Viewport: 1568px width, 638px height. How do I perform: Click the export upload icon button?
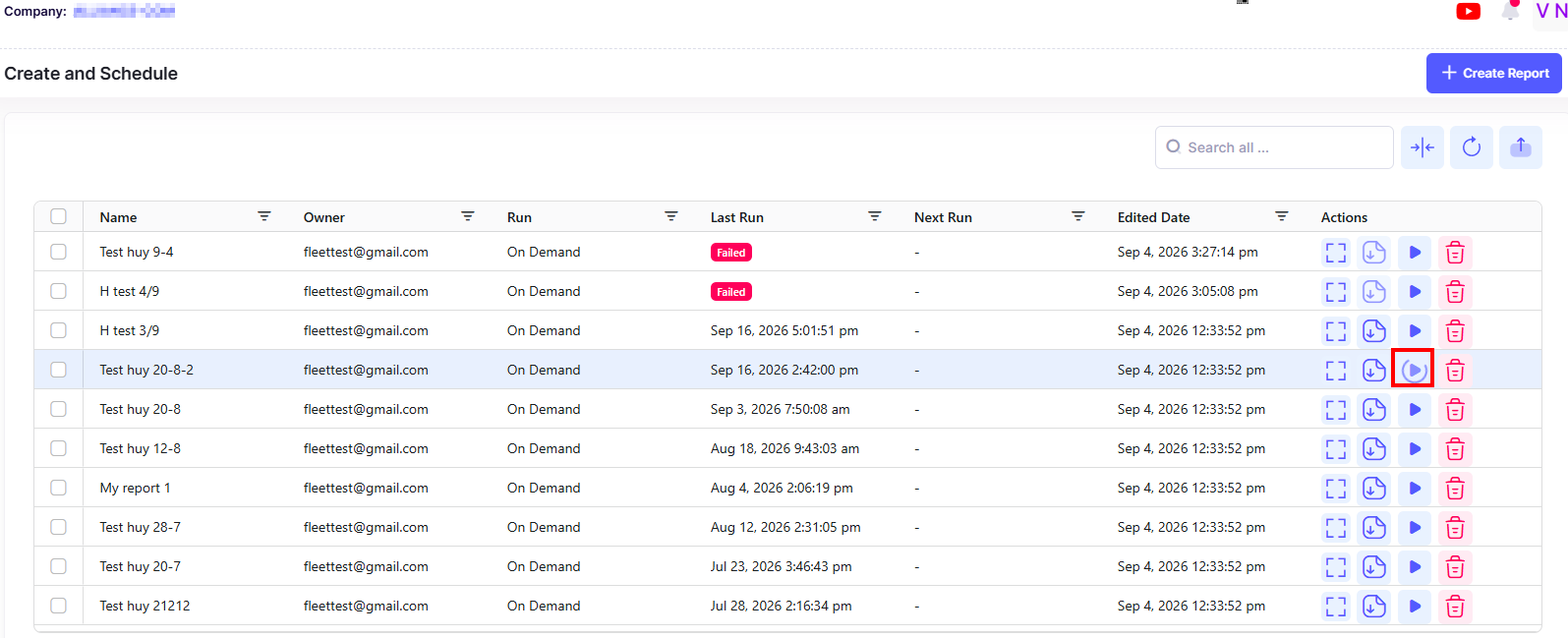pos(1521,147)
